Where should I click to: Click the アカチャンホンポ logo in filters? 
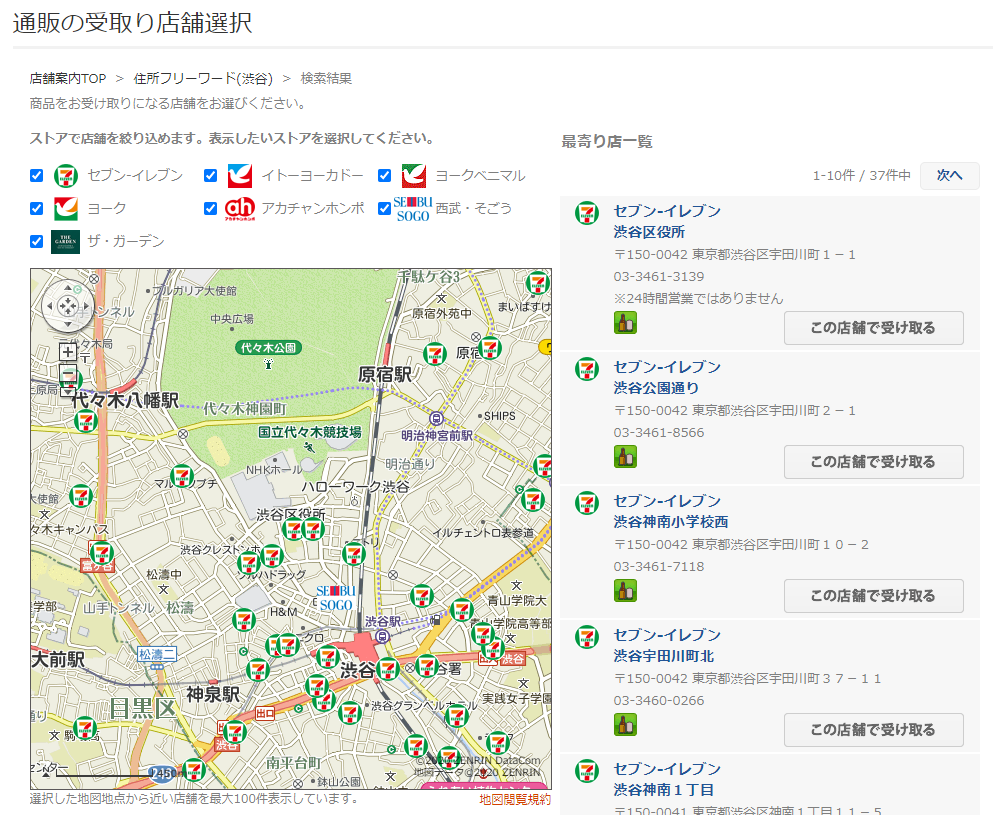pos(240,208)
